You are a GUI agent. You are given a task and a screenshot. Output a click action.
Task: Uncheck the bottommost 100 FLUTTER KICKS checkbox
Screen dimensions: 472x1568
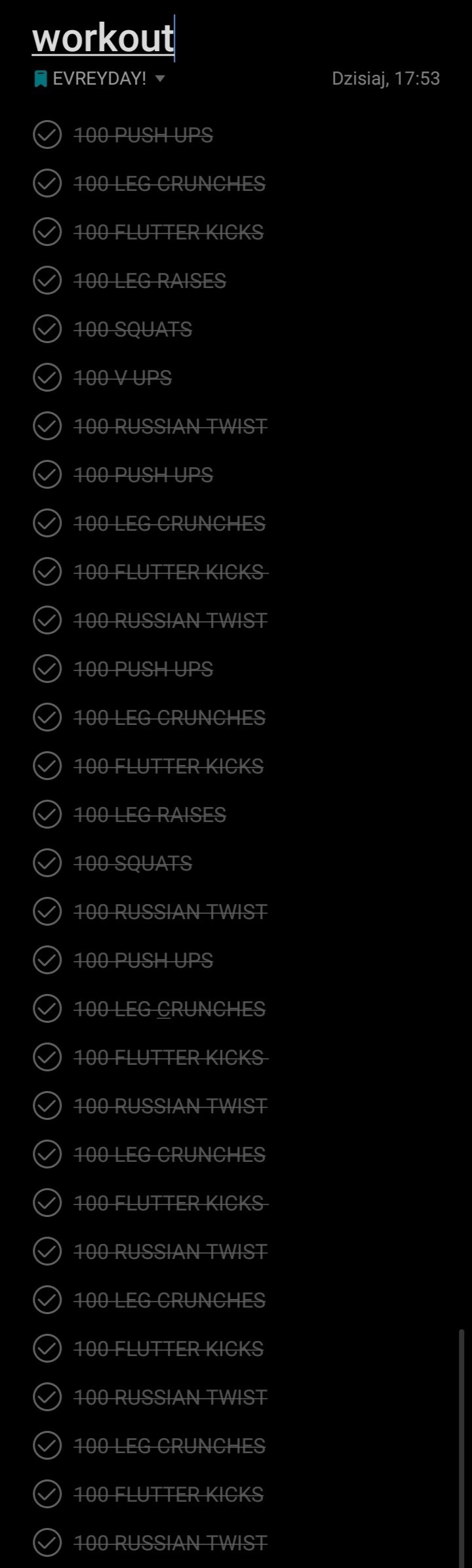47,1495
